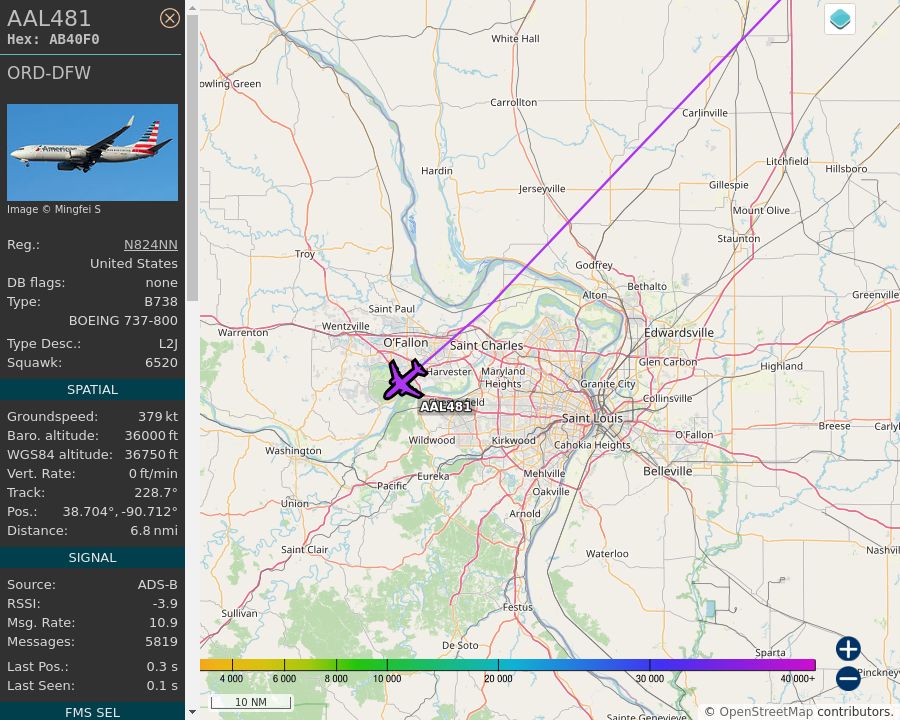Select the ORD-DFW route text
This screenshot has width=900, height=720.
(49, 73)
